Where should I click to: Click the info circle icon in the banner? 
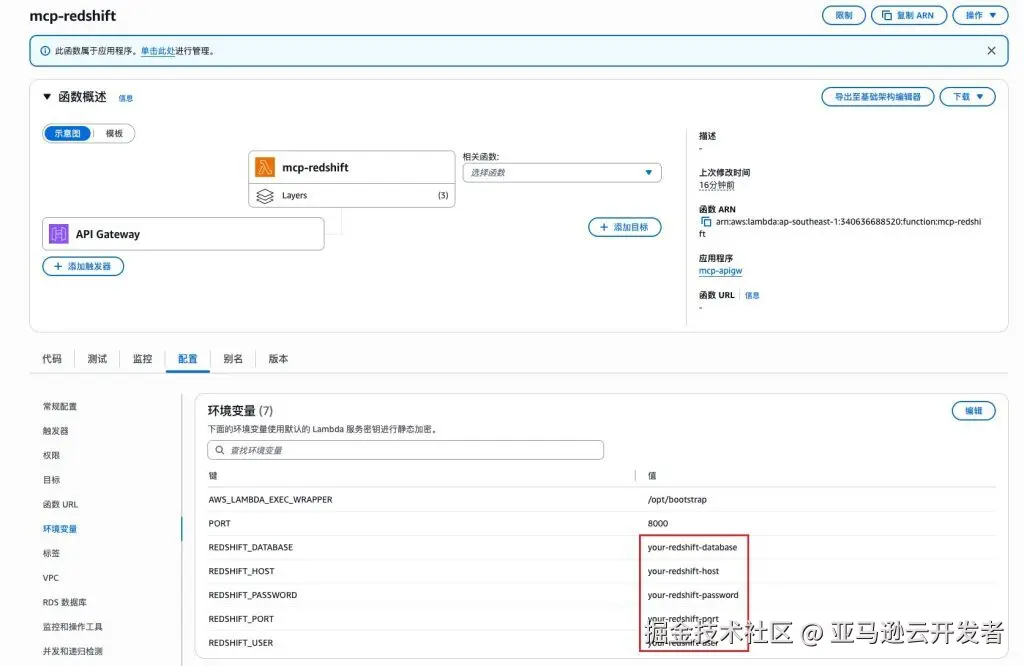(45, 51)
